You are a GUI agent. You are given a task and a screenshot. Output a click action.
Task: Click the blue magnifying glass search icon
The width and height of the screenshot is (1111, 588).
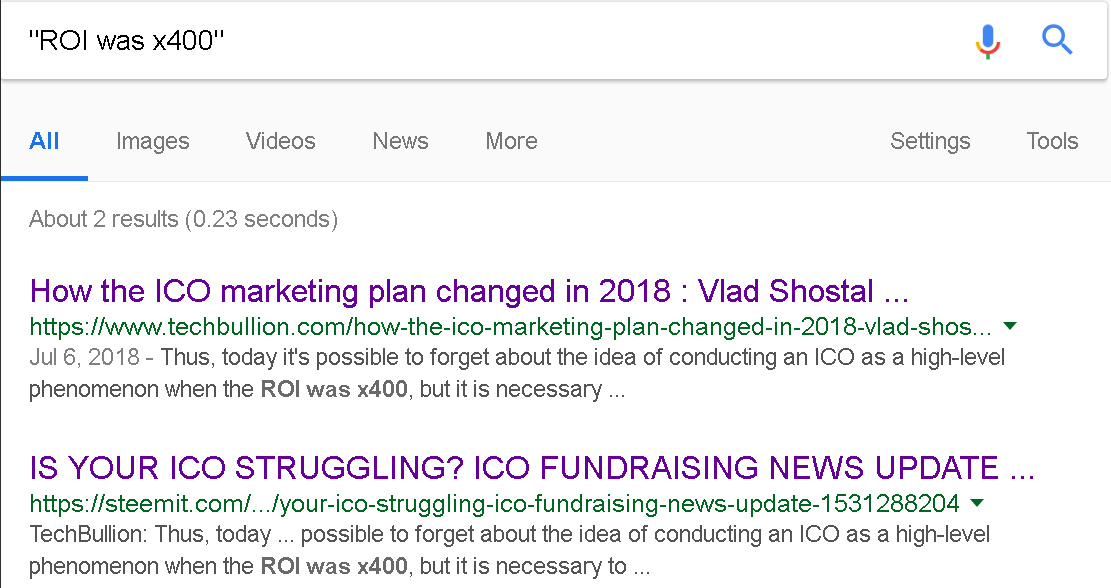[x=1056, y=40]
